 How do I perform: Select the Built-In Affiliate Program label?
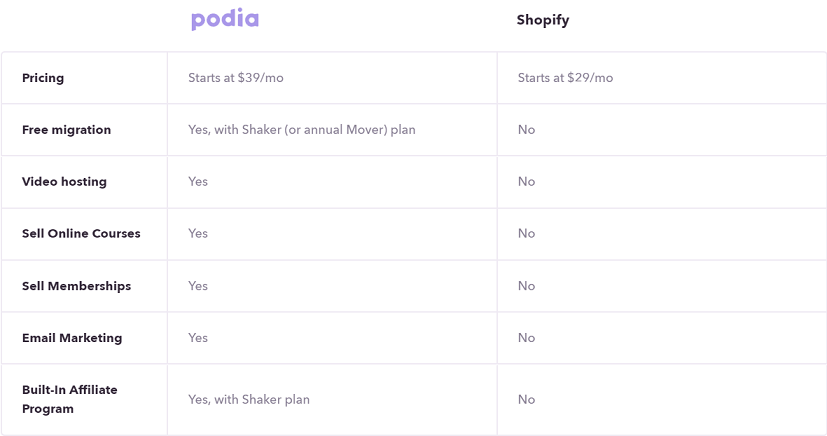[69, 399]
